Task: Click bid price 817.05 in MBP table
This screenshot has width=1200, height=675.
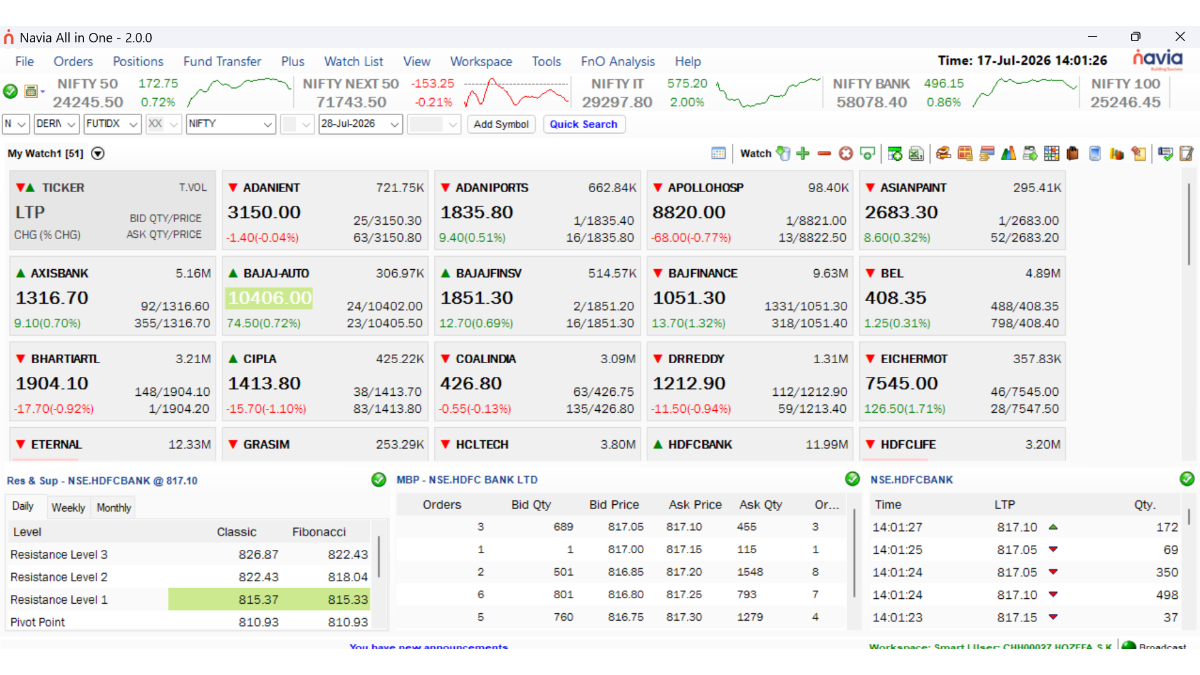Action: [626, 527]
